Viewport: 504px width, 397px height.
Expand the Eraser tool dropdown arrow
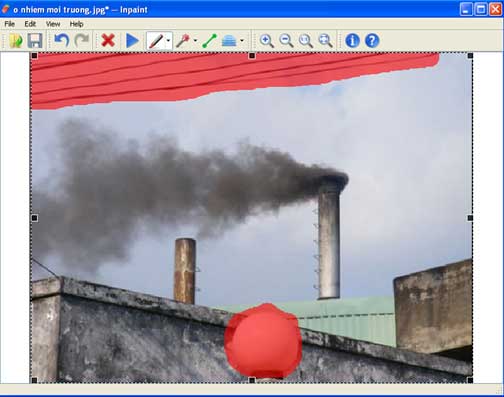point(242,41)
